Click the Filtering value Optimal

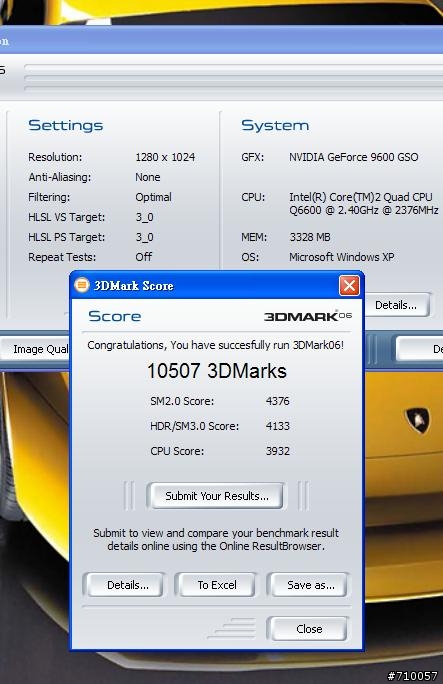click(153, 197)
